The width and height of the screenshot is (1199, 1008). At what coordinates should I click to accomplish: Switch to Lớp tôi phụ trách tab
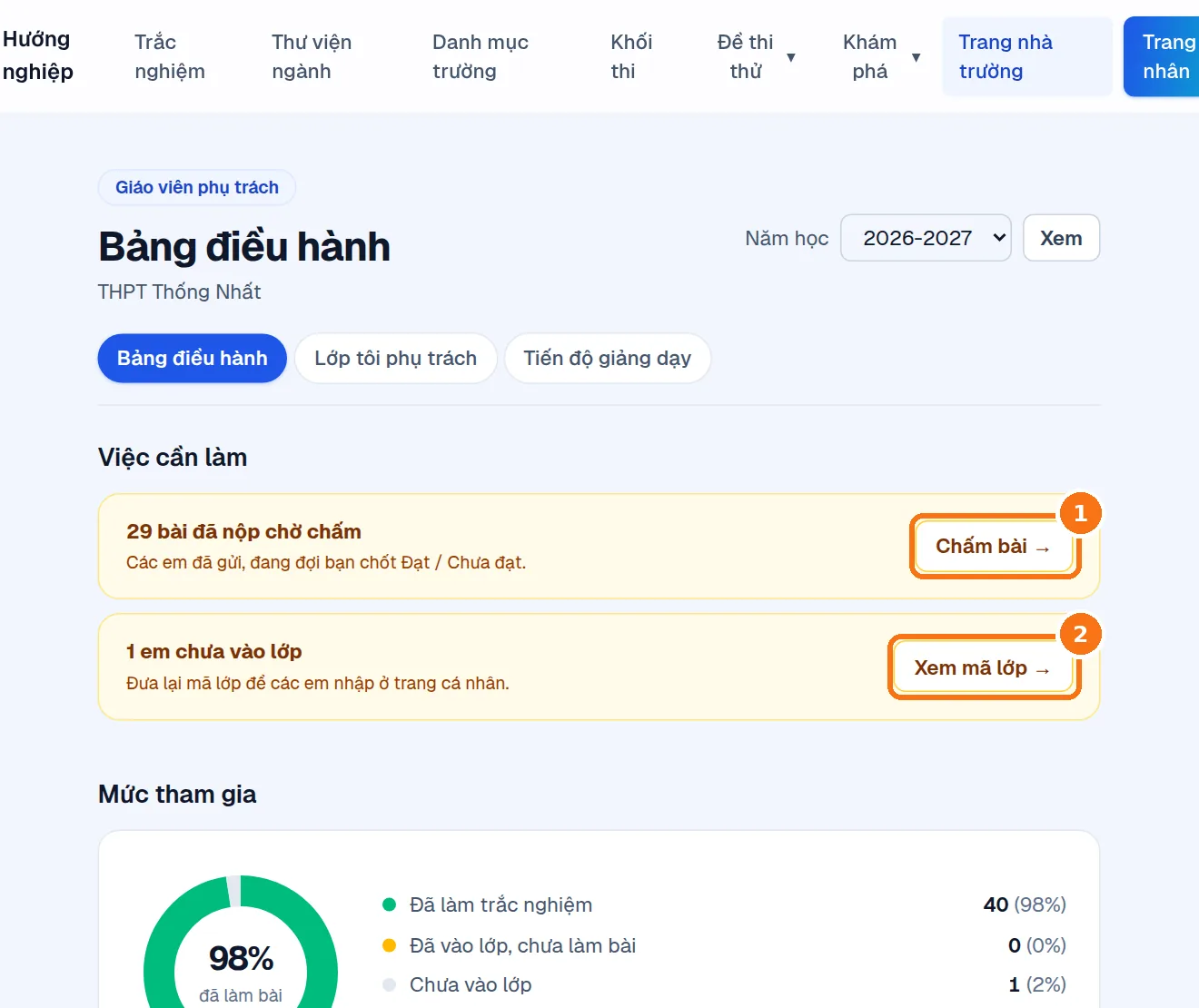coord(396,358)
